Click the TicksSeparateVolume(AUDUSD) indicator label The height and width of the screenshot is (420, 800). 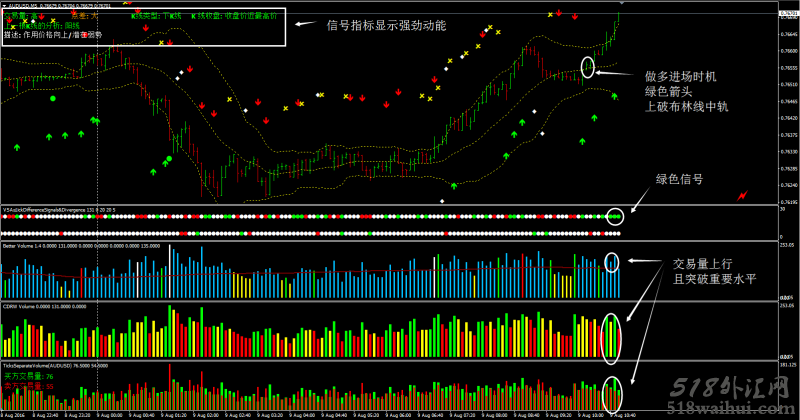point(55,366)
